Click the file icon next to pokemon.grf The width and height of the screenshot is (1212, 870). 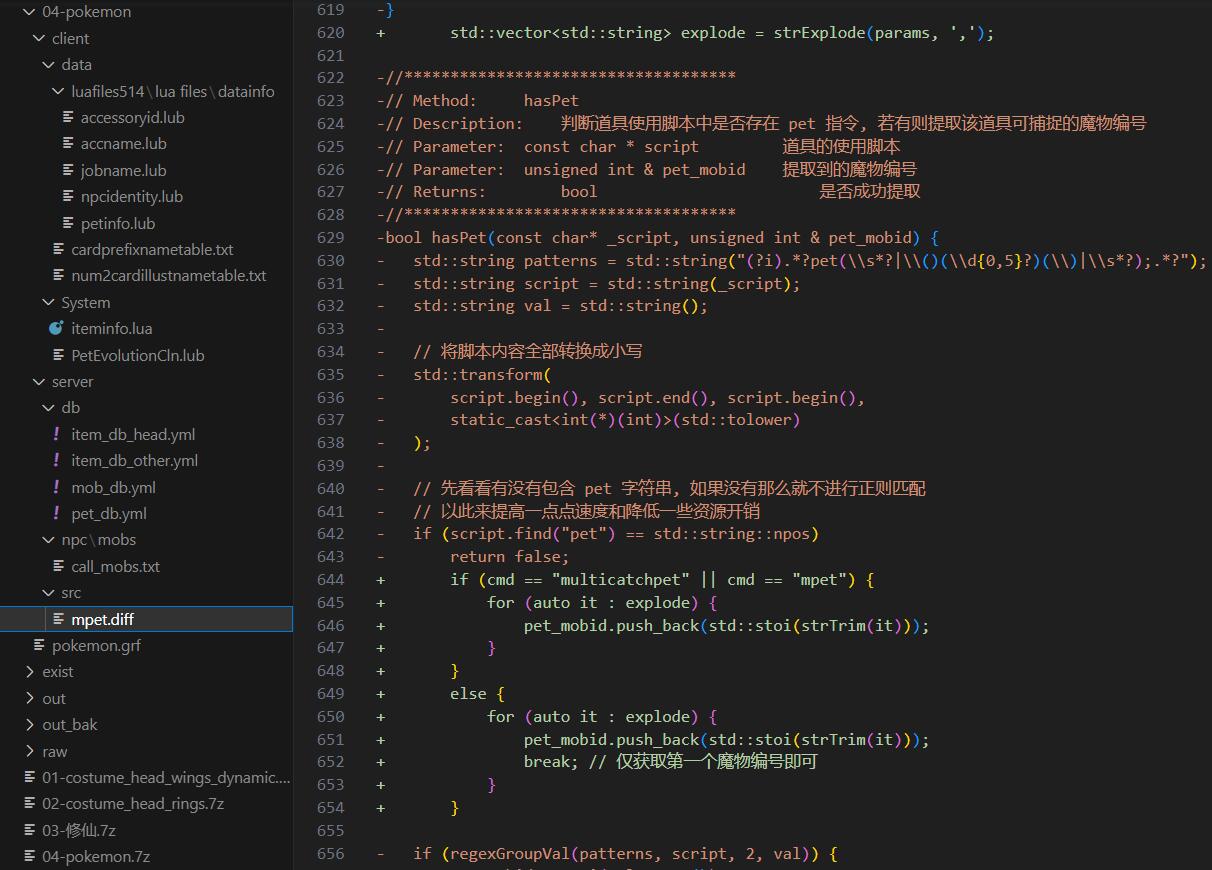40,646
